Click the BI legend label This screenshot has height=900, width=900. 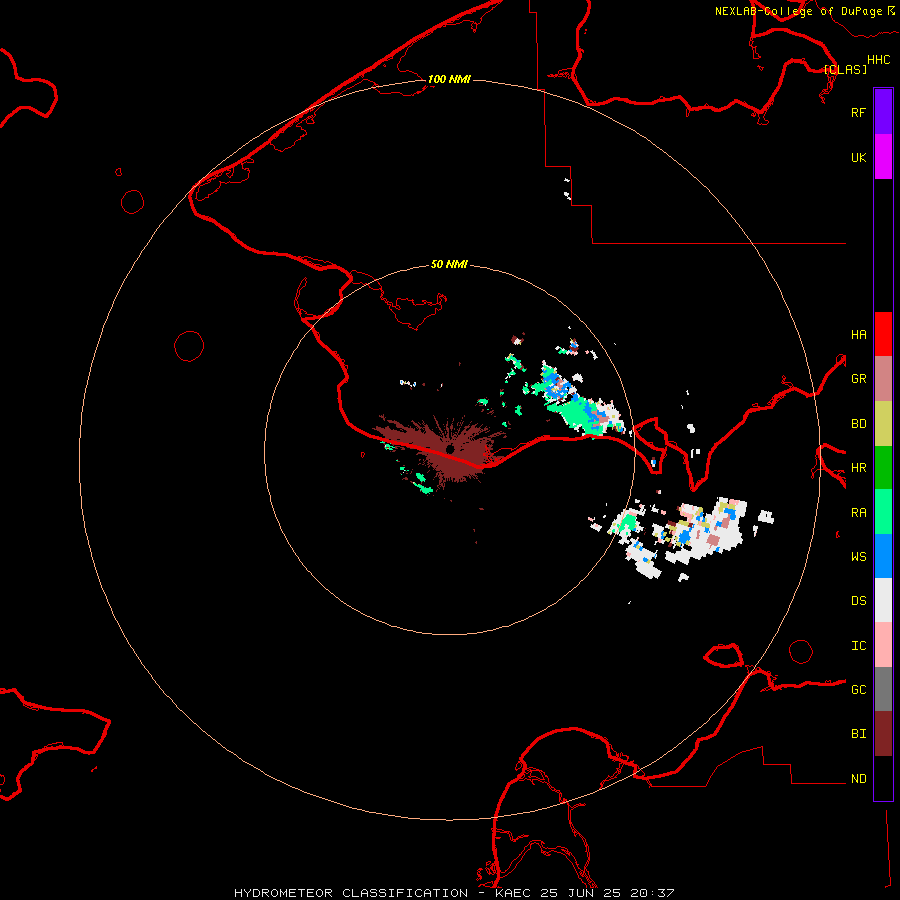pos(859,734)
